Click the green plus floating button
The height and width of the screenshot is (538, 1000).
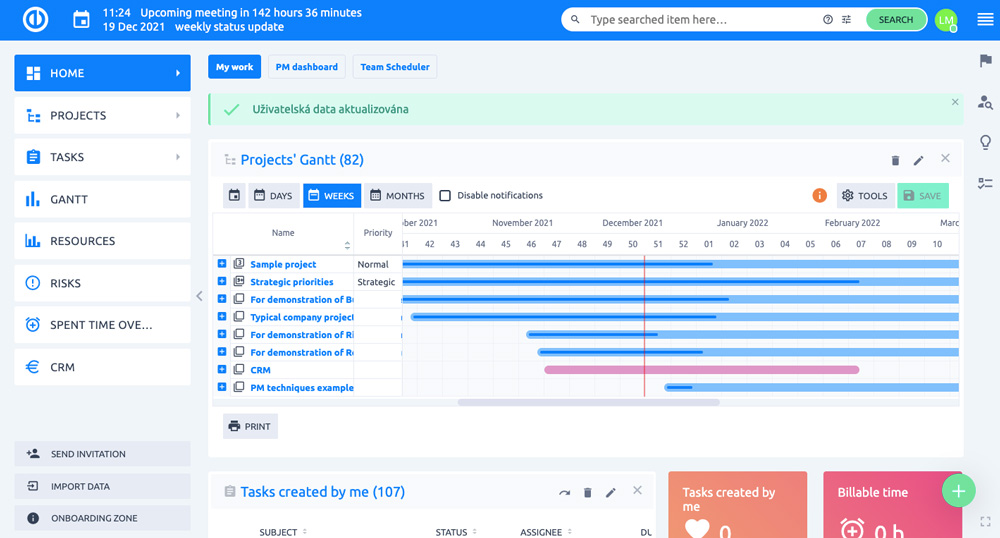[x=959, y=491]
